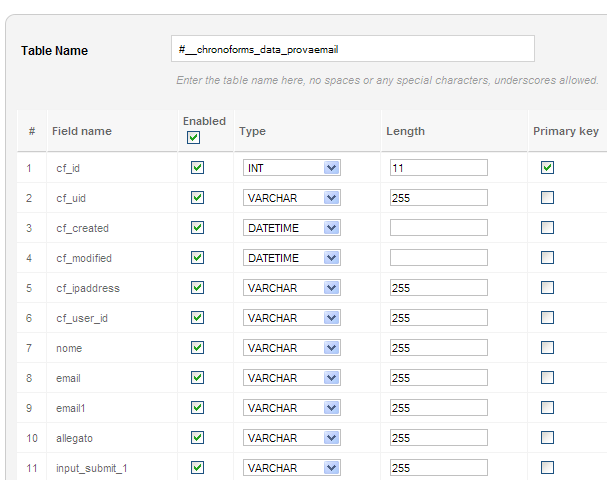Screen dimensions: 607x480
Task: Expand the Type dropdown for nome
Action: (291, 348)
